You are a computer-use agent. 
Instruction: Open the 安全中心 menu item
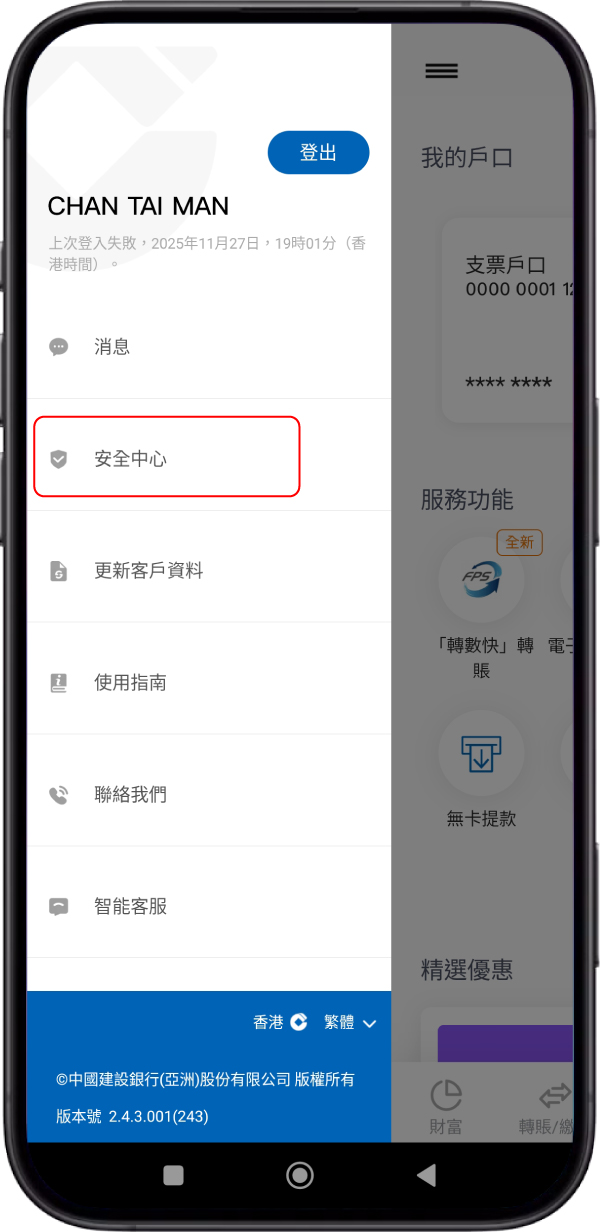[x=167, y=457]
